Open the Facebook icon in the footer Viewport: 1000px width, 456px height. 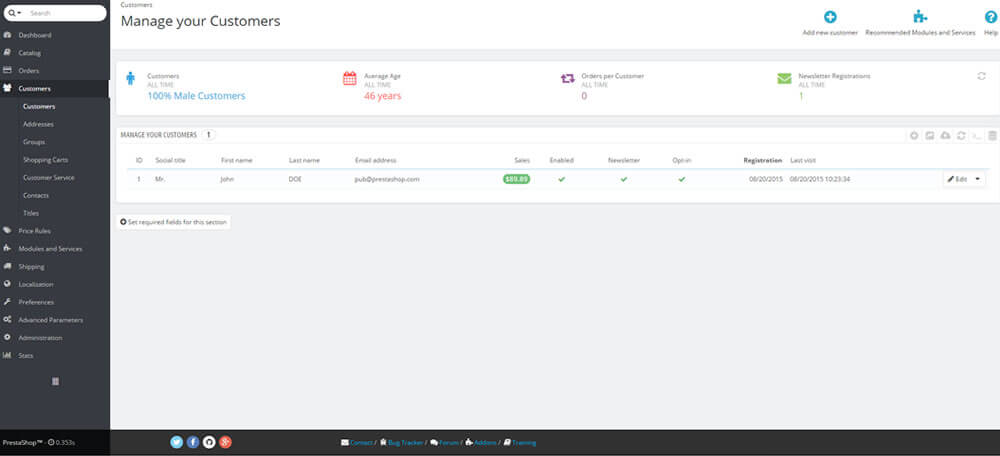coord(193,441)
